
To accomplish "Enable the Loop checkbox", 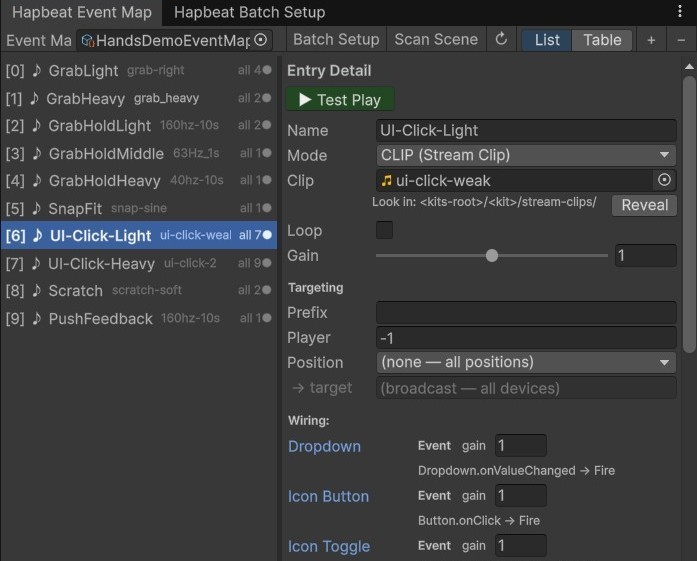I will [x=385, y=230].
